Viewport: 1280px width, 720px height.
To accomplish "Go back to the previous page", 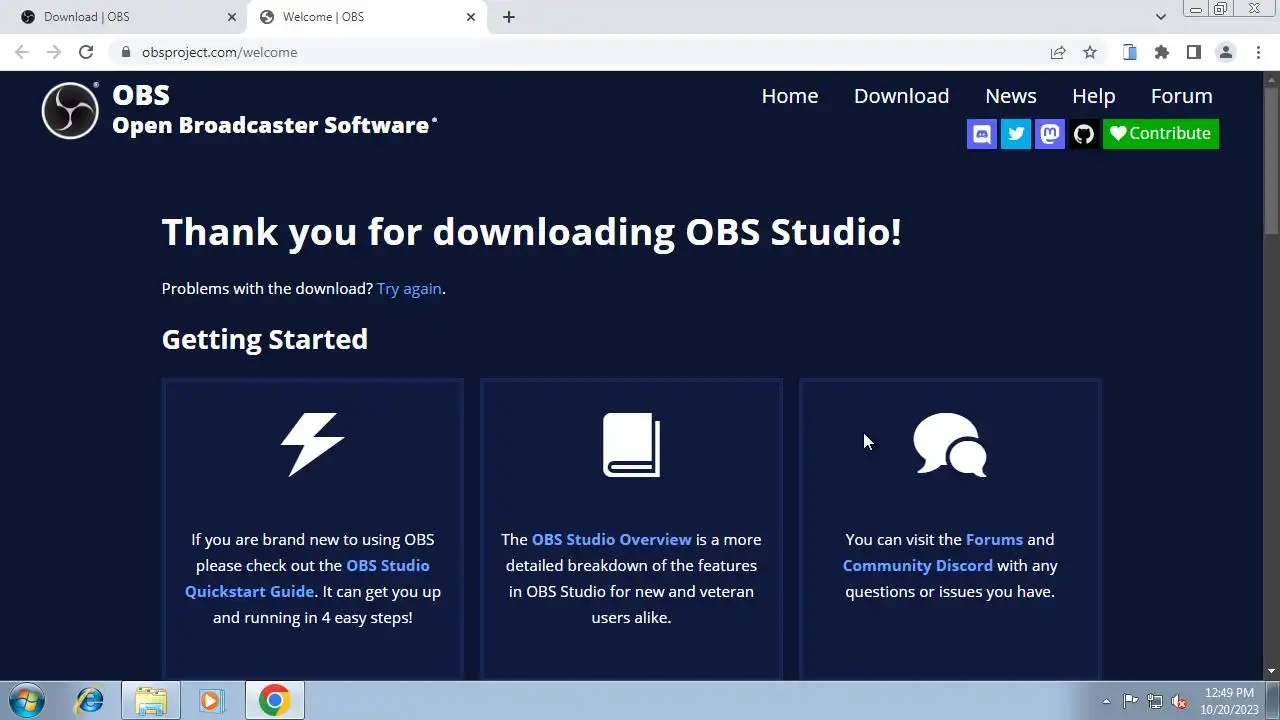I will (x=22, y=52).
